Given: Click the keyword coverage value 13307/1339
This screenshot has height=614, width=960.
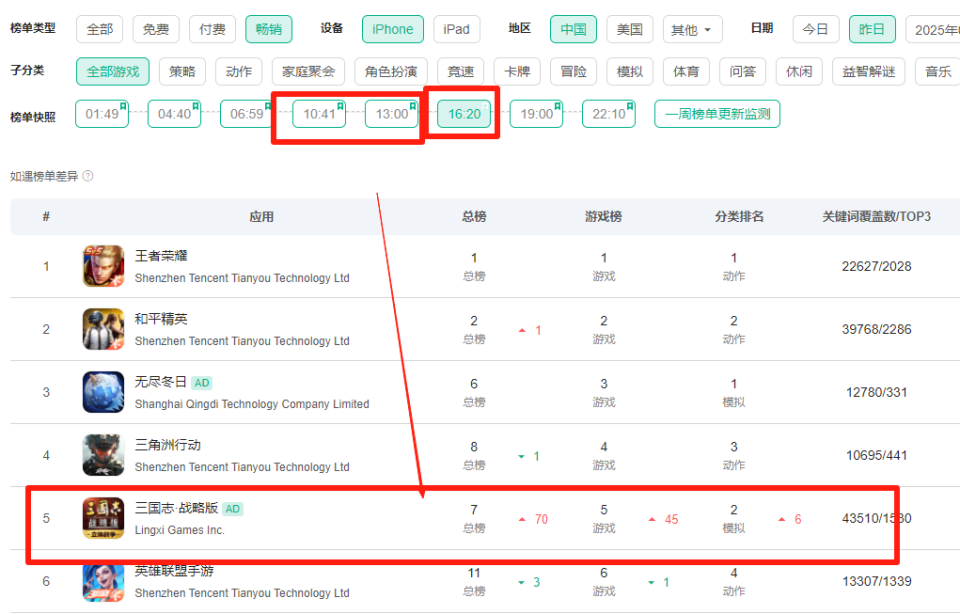Looking at the screenshot, I should click(876, 582).
